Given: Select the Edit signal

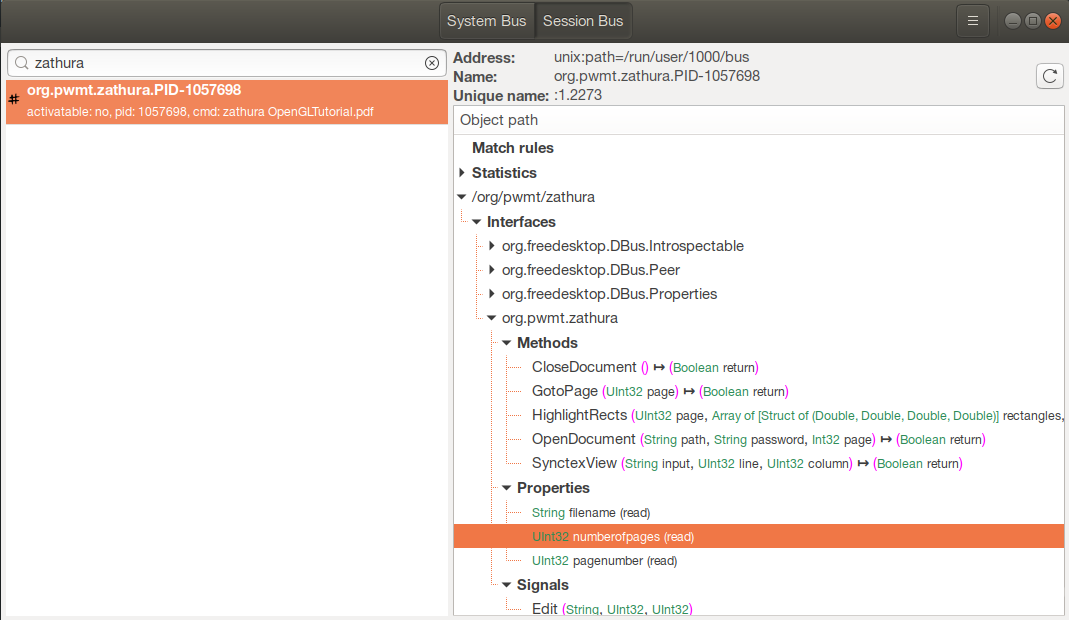Looking at the screenshot, I should [758, 608].
